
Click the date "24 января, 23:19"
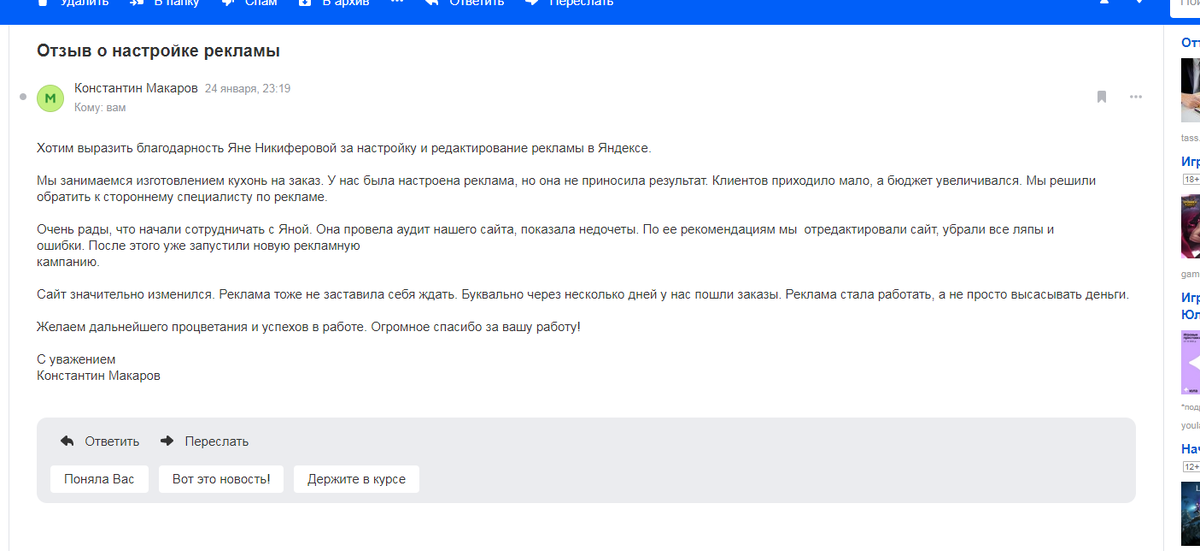[x=248, y=89]
